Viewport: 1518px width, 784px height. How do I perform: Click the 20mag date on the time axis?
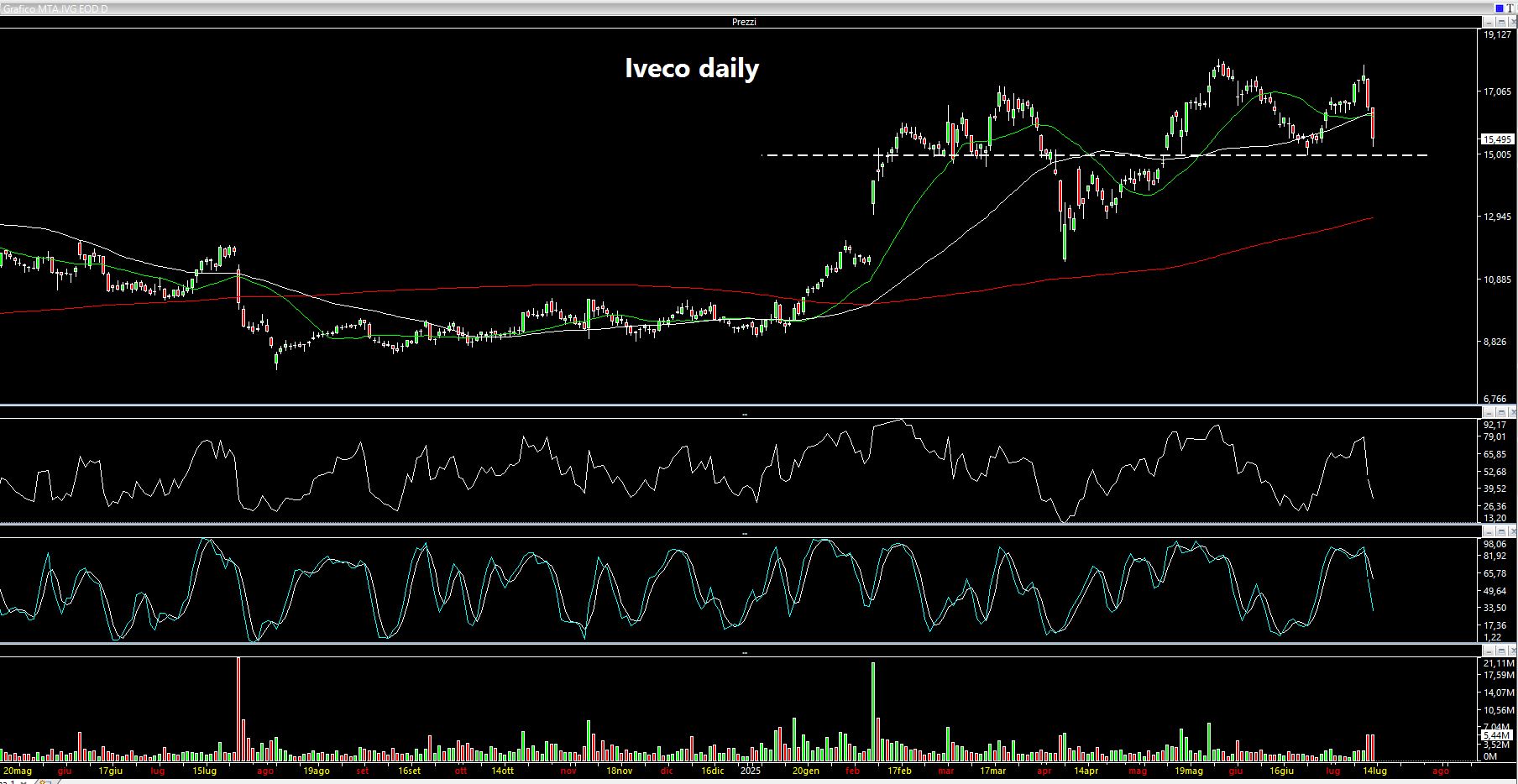[18, 771]
